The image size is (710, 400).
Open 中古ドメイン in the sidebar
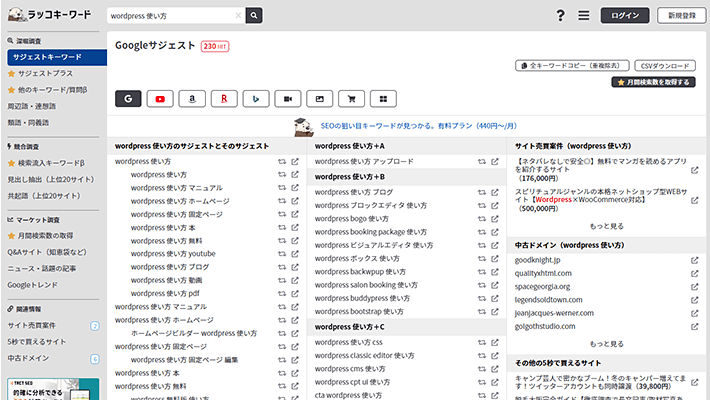[x=28, y=358]
